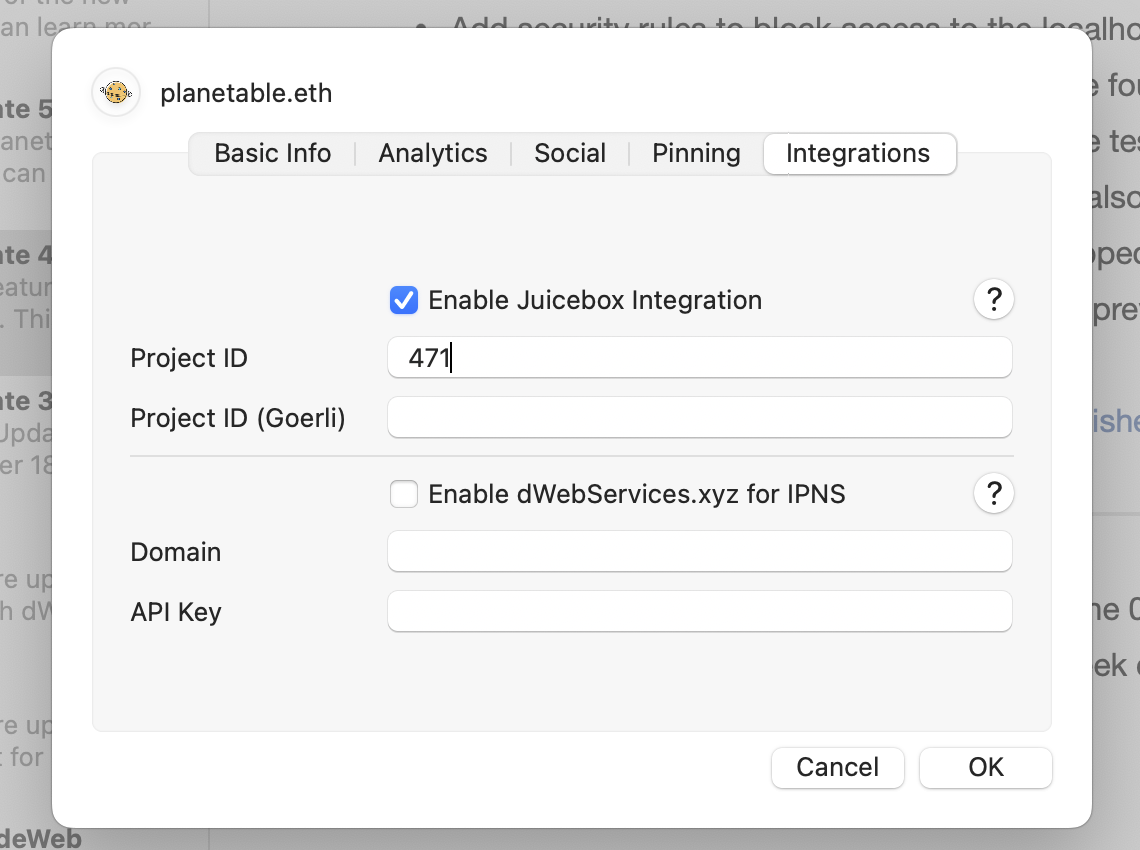1140x850 pixels.
Task: Confirm the dialog with OK
Action: tap(985, 767)
